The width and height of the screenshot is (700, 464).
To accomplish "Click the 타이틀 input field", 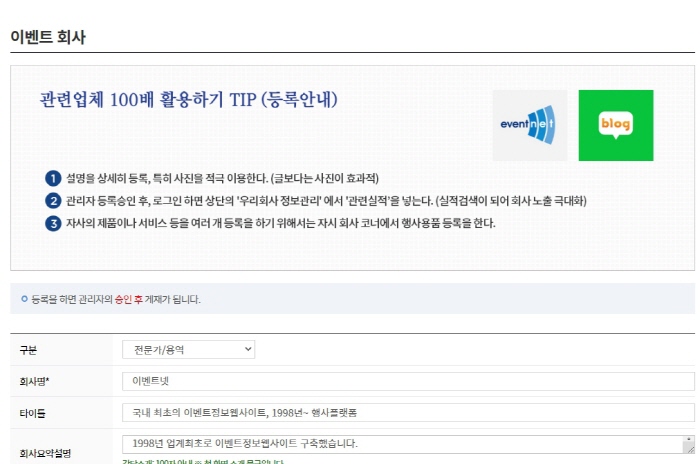I will (x=408, y=413).
